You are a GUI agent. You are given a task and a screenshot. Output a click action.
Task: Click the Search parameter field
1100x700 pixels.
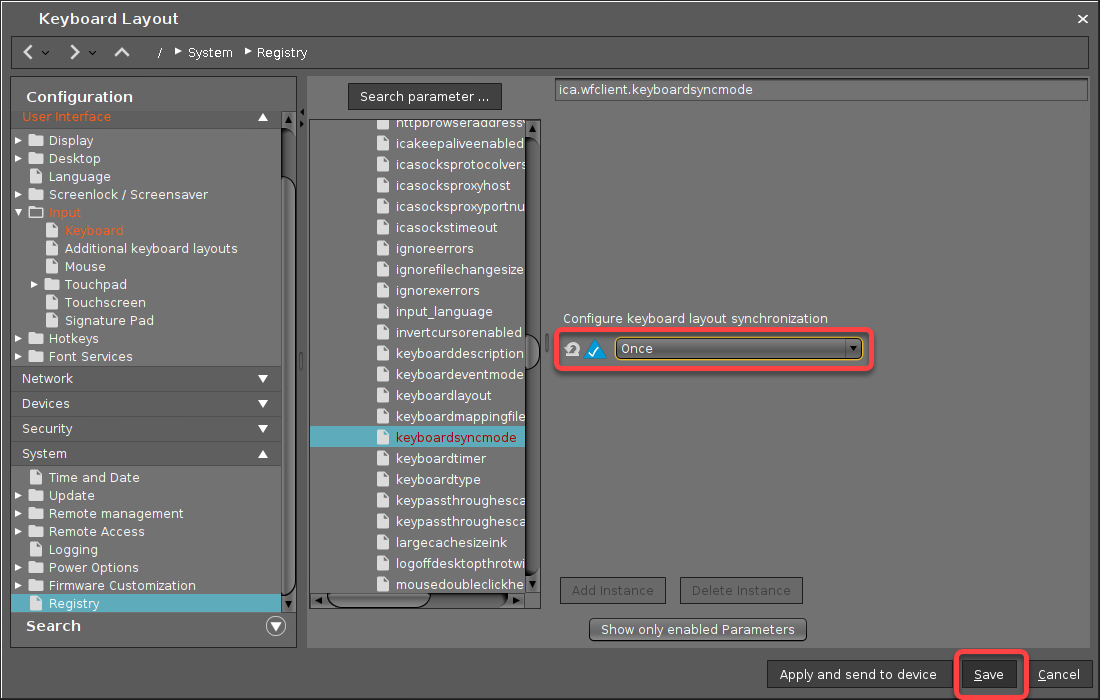tap(424, 96)
